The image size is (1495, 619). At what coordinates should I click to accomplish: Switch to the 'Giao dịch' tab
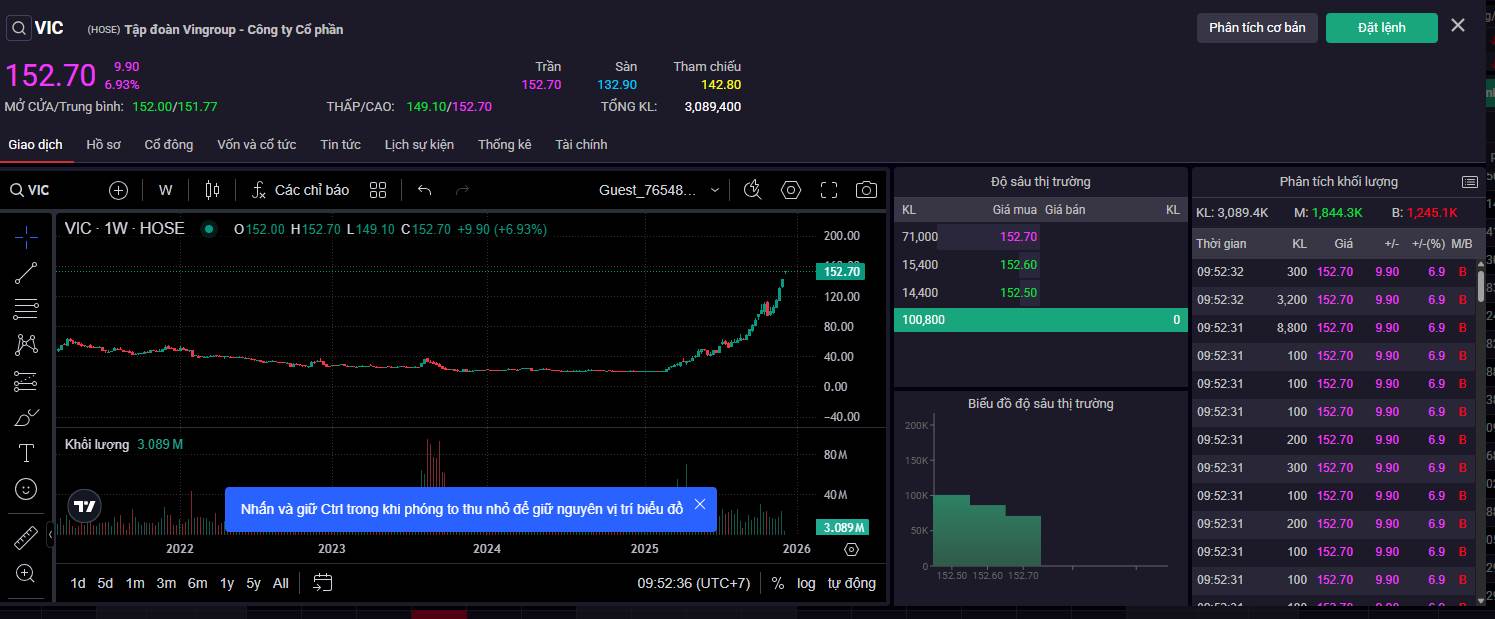point(36,144)
